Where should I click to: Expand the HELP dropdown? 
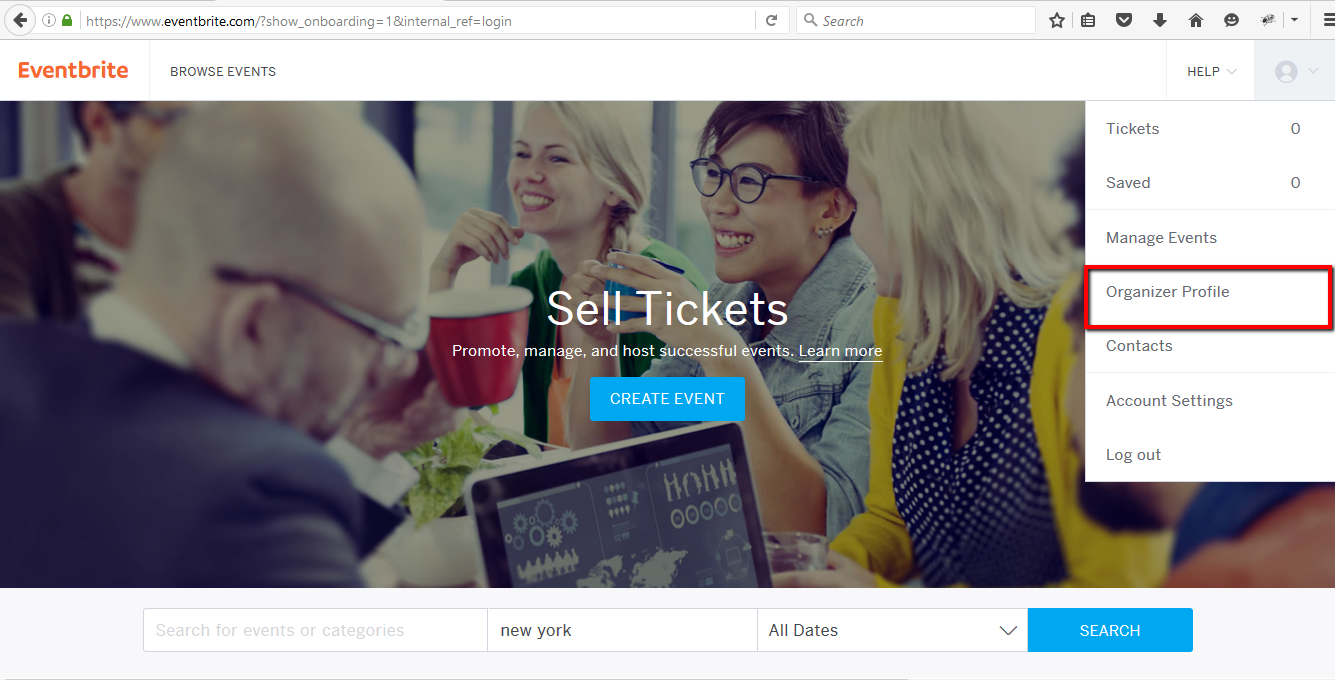click(1211, 71)
